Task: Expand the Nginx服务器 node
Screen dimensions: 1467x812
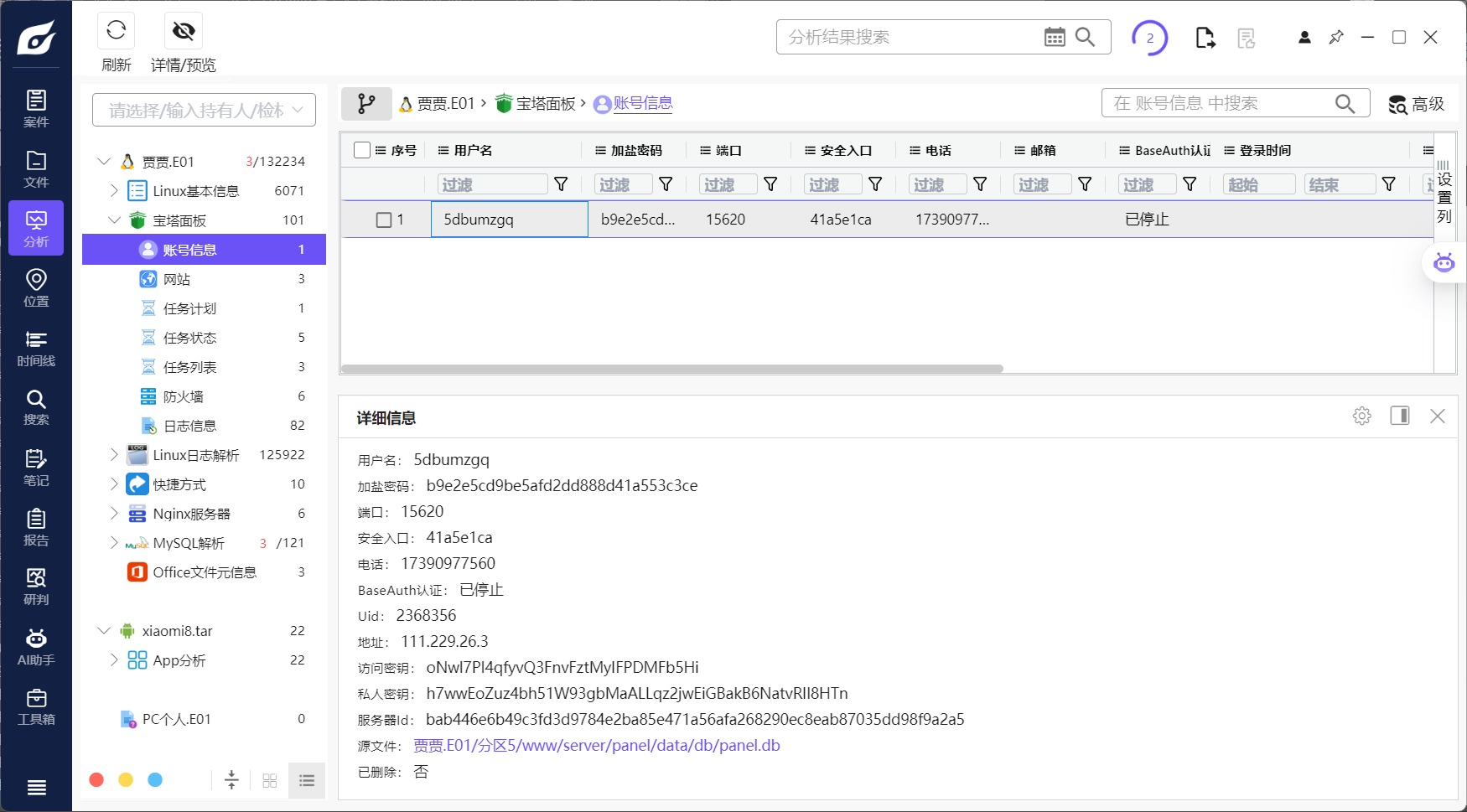Action: coord(114,513)
